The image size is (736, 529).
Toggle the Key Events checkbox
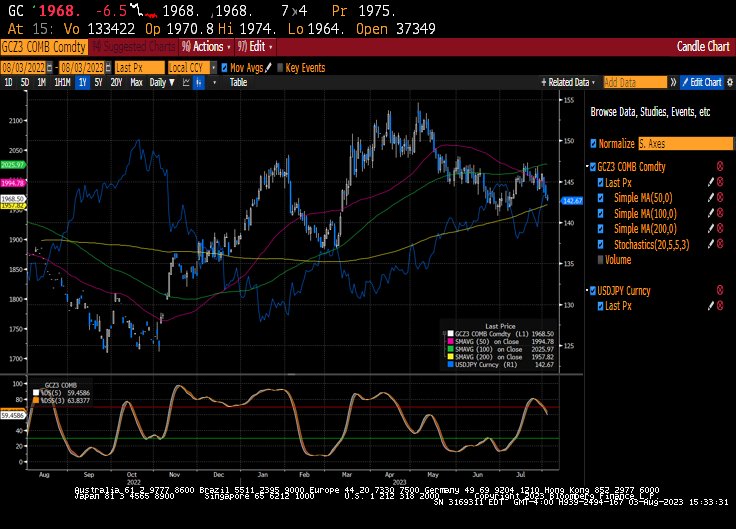click(280, 68)
